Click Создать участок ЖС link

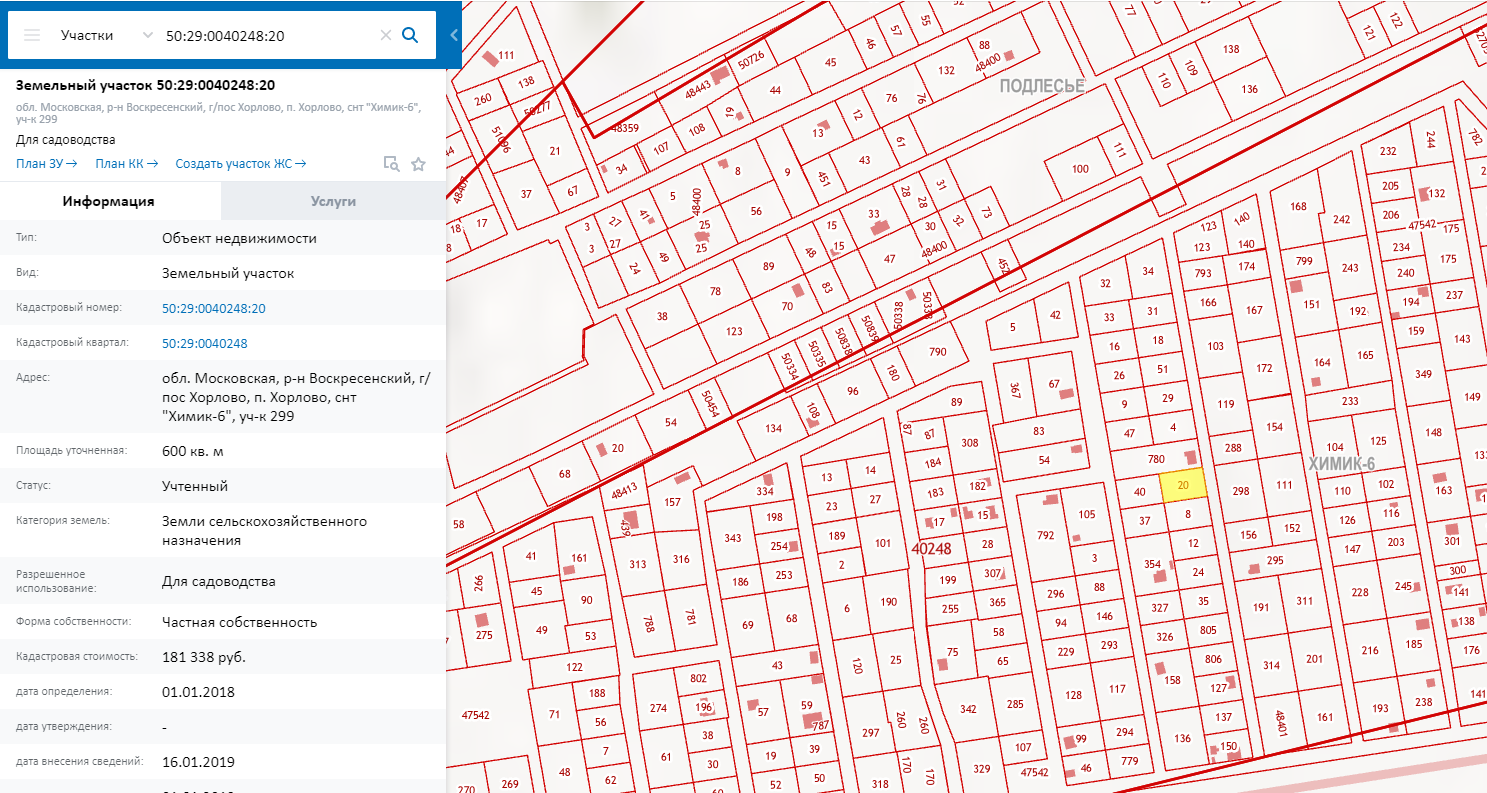tap(240, 164)
